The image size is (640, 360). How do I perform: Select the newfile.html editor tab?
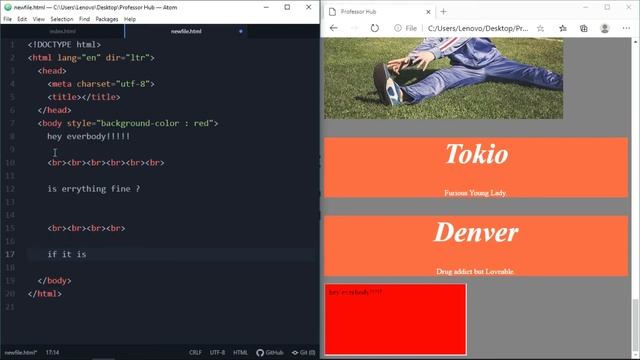pos(186,31)
